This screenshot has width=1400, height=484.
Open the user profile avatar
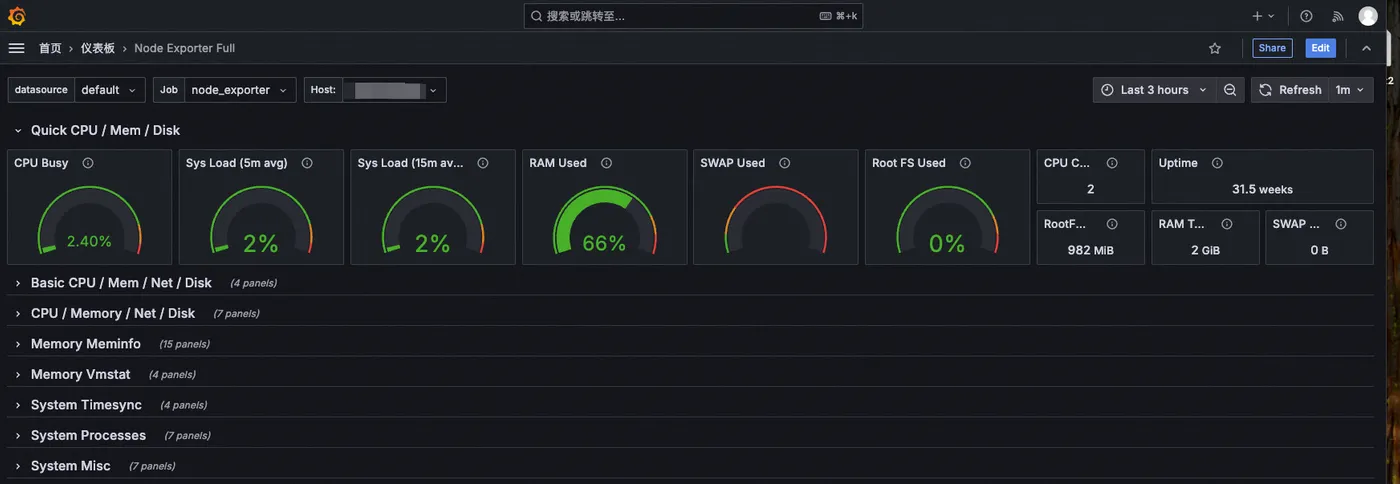(x=1368, y=16)
